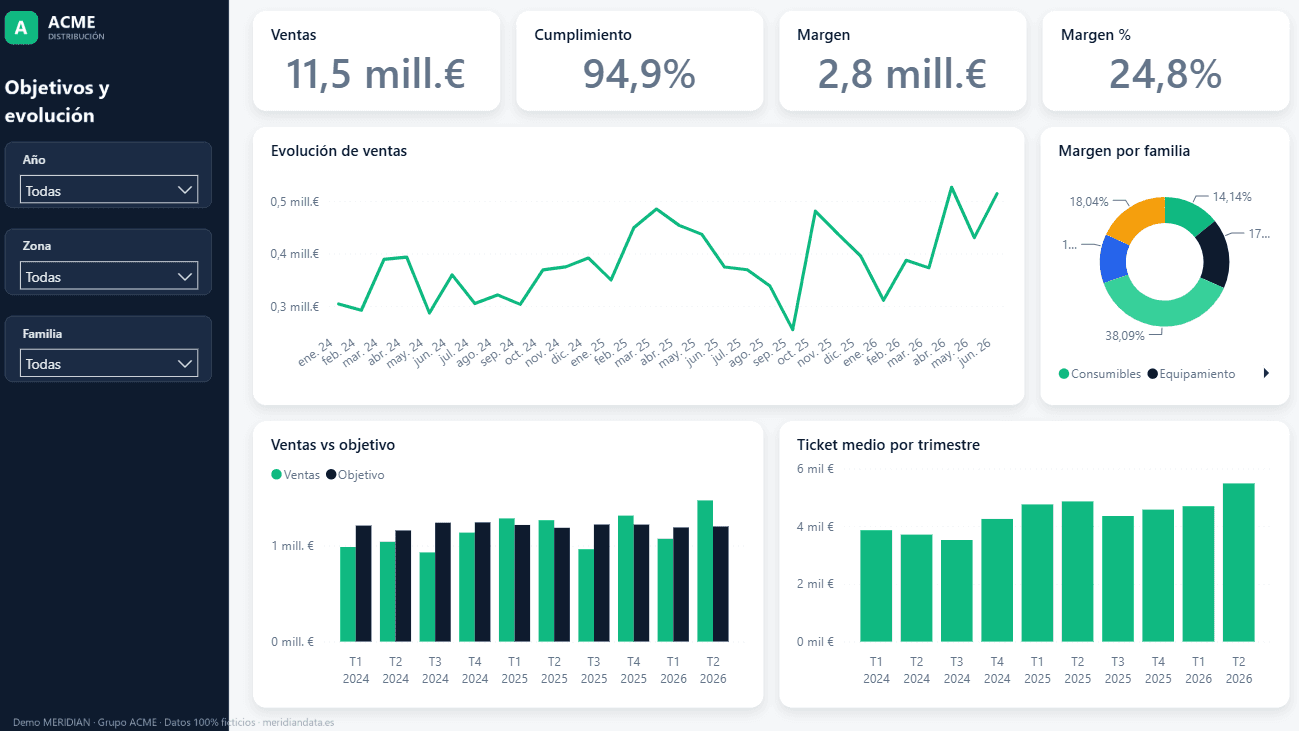Click the ene. 24 axis label
The width and height of the screenshot is (1299, 731).
[317, 353]
